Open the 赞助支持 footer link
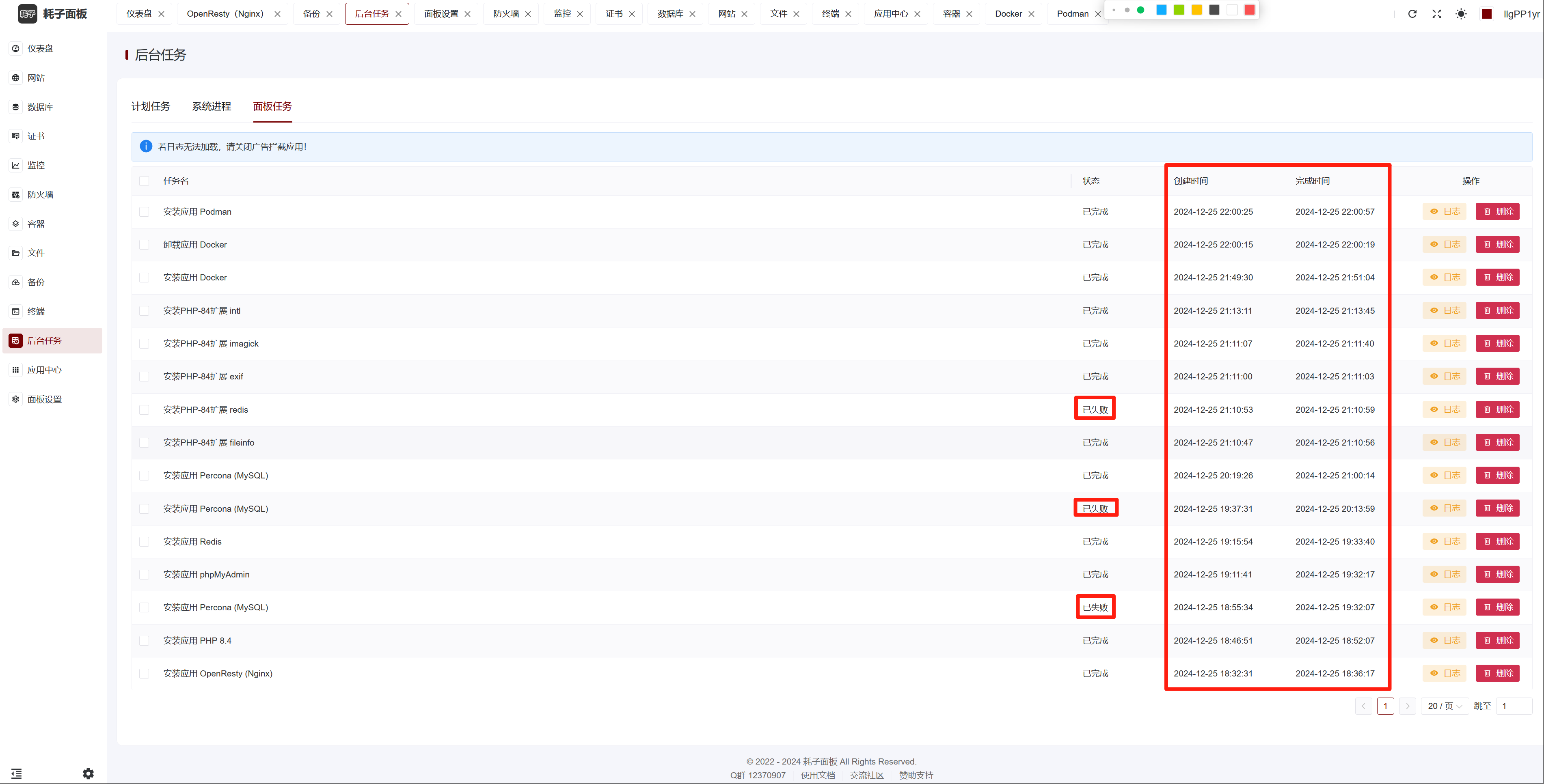Viewport: 1544px width, 784px height. tap(916, 775)
